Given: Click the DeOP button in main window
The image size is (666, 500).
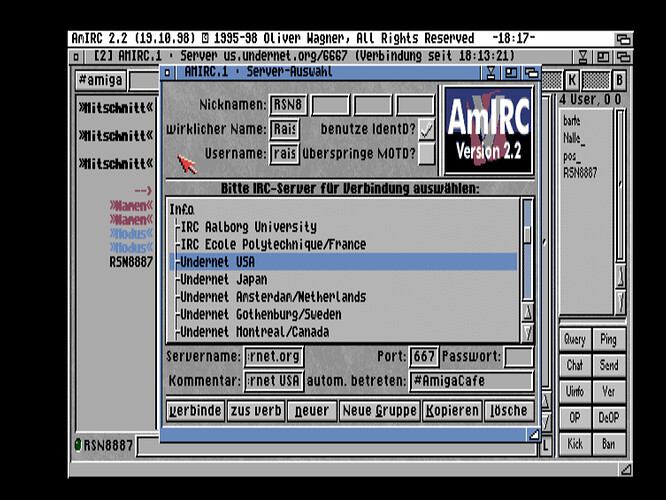Looking at the screenshot, I should (609, 418).
